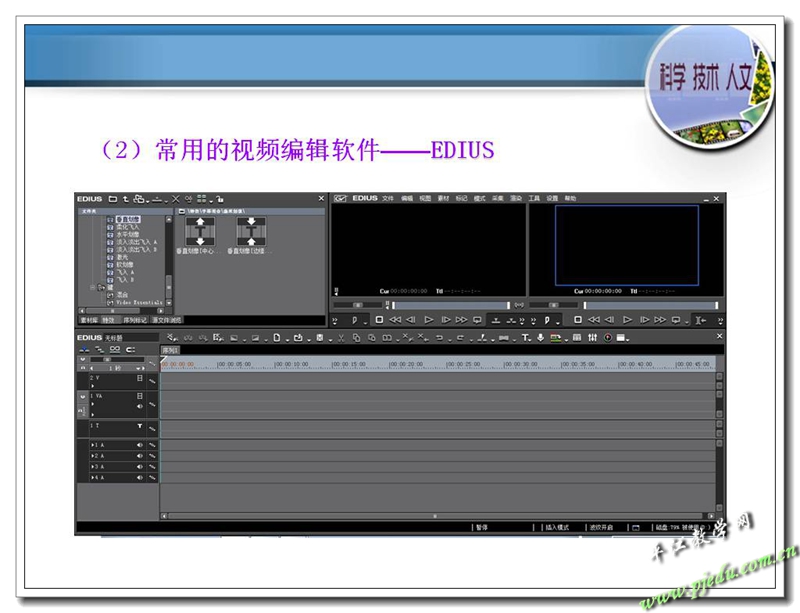Select Video Essentials in effects tree
The height and width of the screenshot is (613, 800).
pyautogui.click(x=139, y=303)
